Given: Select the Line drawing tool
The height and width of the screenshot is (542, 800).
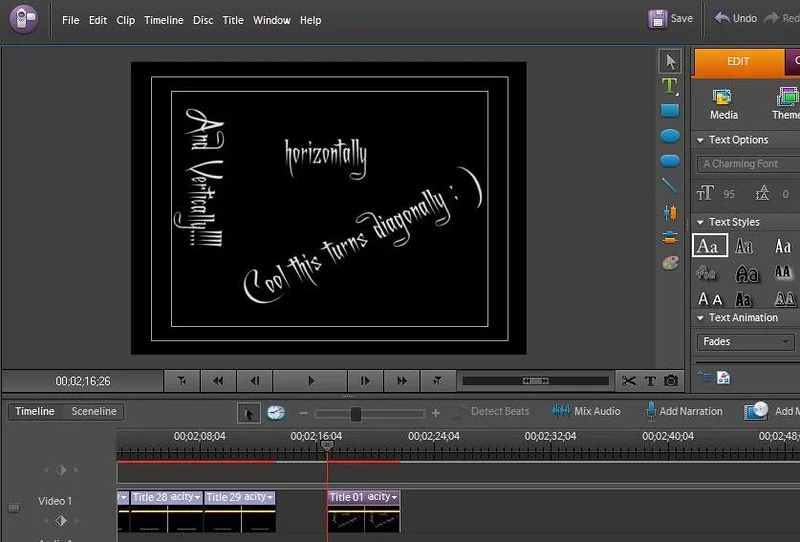Looking at the screenshot, I should pyautogui.click(x=669, y=186).
